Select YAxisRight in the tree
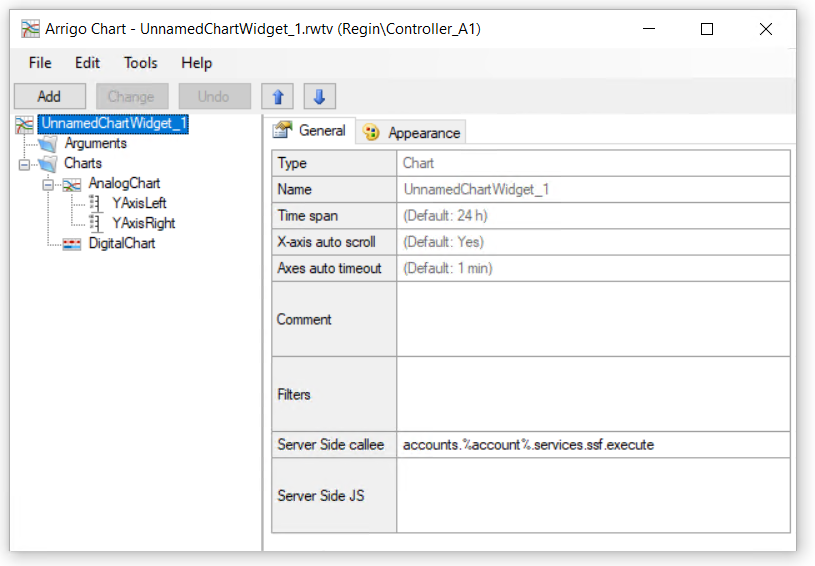The image size is (815, 566). point(144,223)
